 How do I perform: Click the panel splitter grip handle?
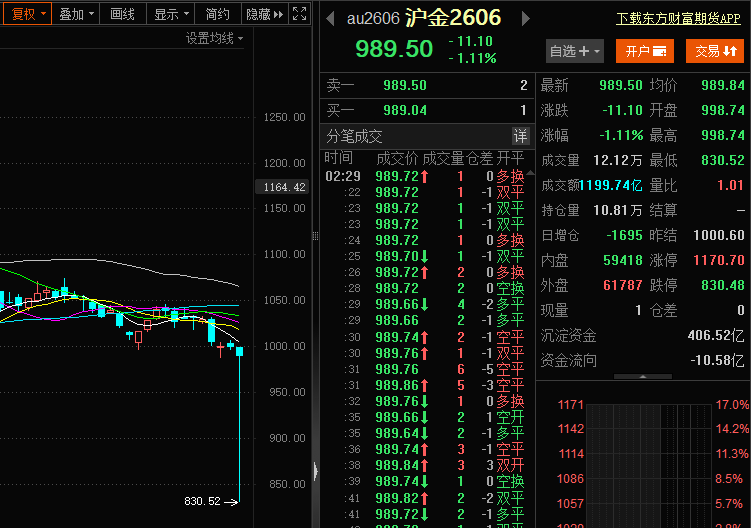pos(316,236)
